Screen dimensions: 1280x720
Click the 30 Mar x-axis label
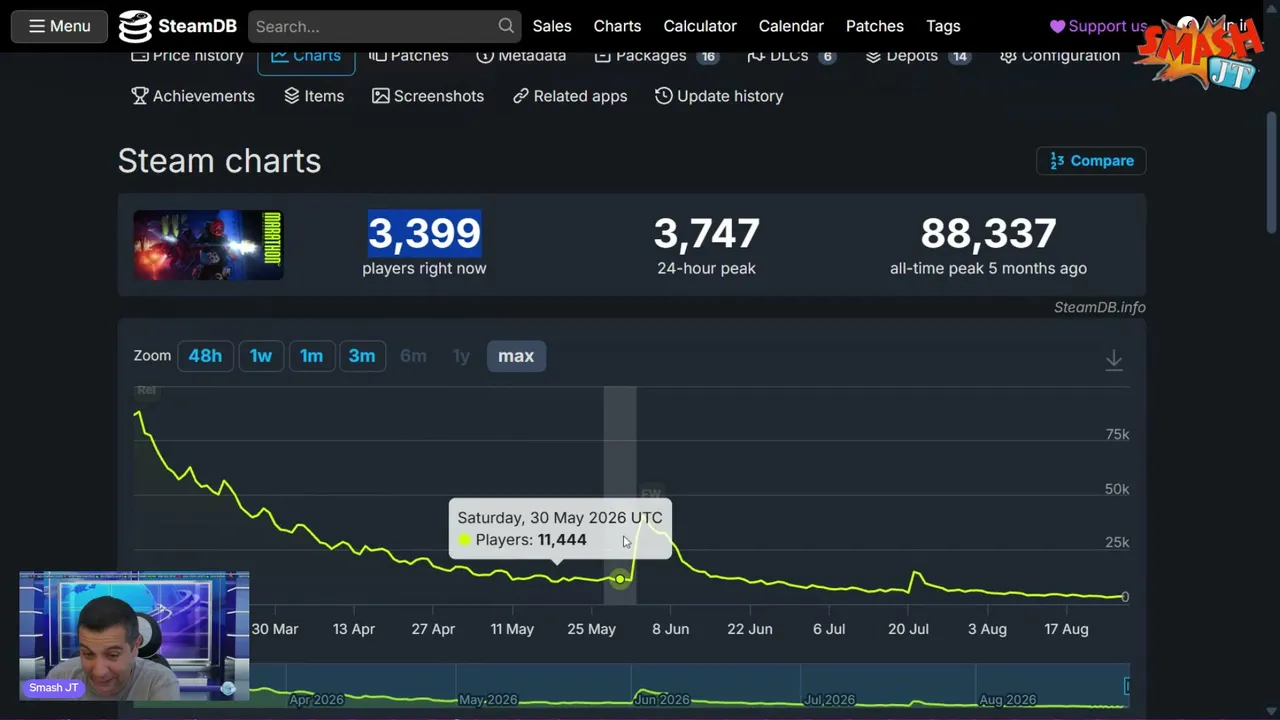click(x=275, y=629)
